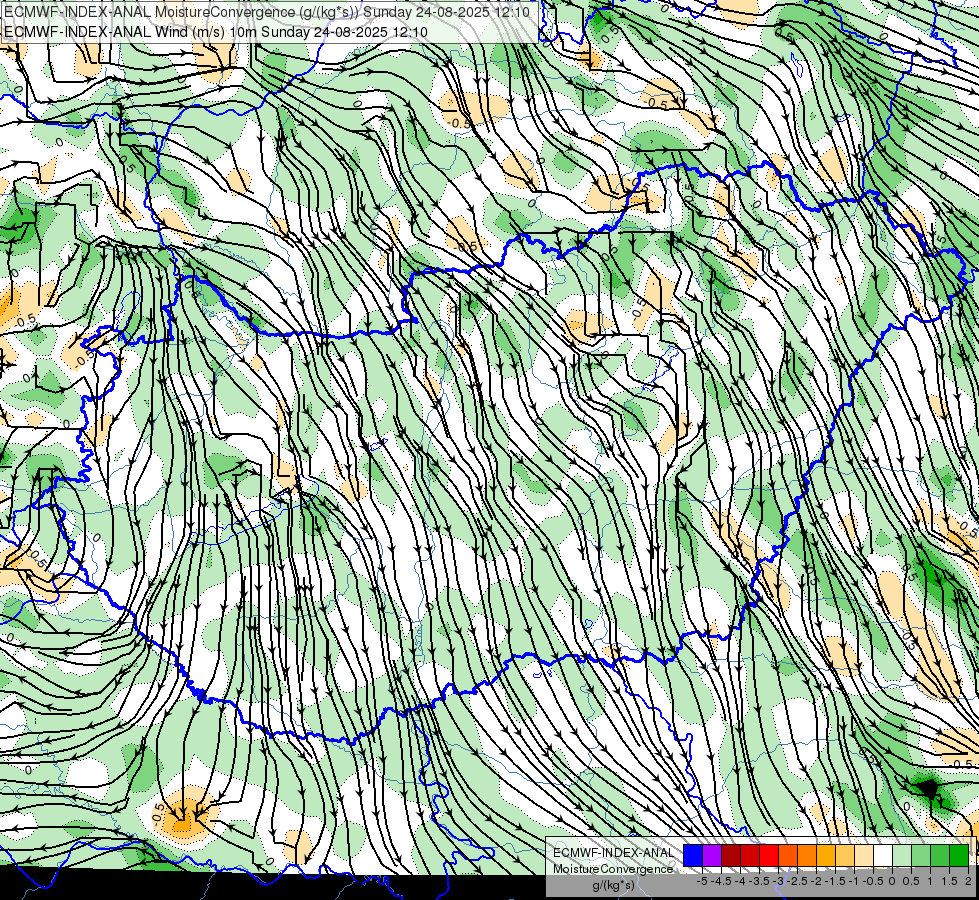Screen dimensions: 979x900
Task: Pick the light green swatch starting at 0.5
Action: pyautogui.click(x=921, y=855)
